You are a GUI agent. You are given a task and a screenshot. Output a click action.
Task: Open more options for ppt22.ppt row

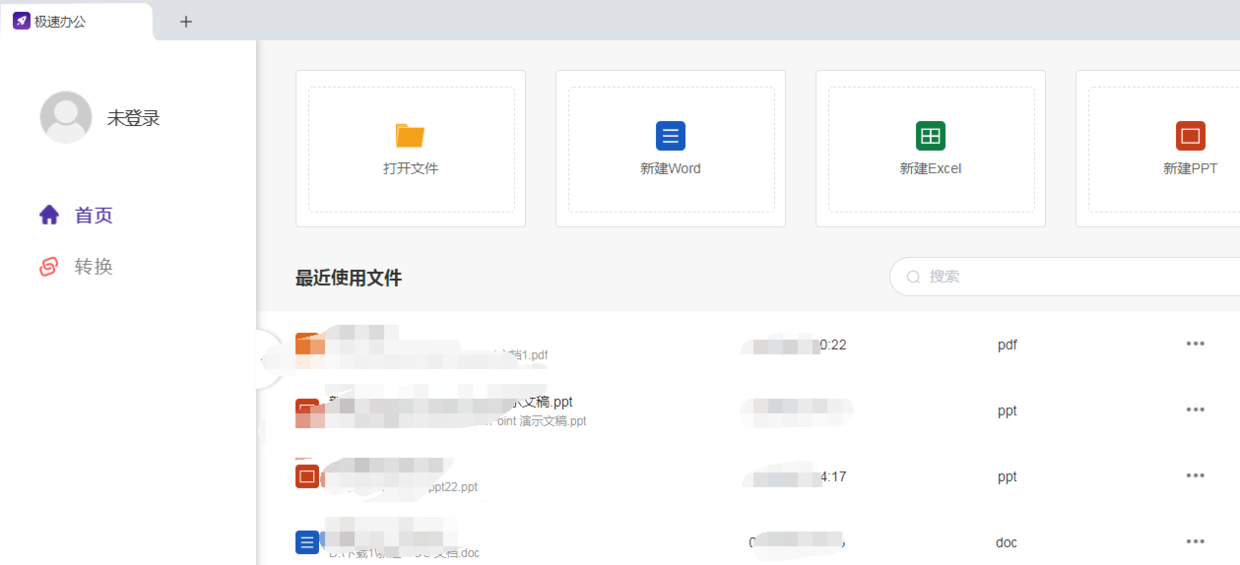(1195, 476)
